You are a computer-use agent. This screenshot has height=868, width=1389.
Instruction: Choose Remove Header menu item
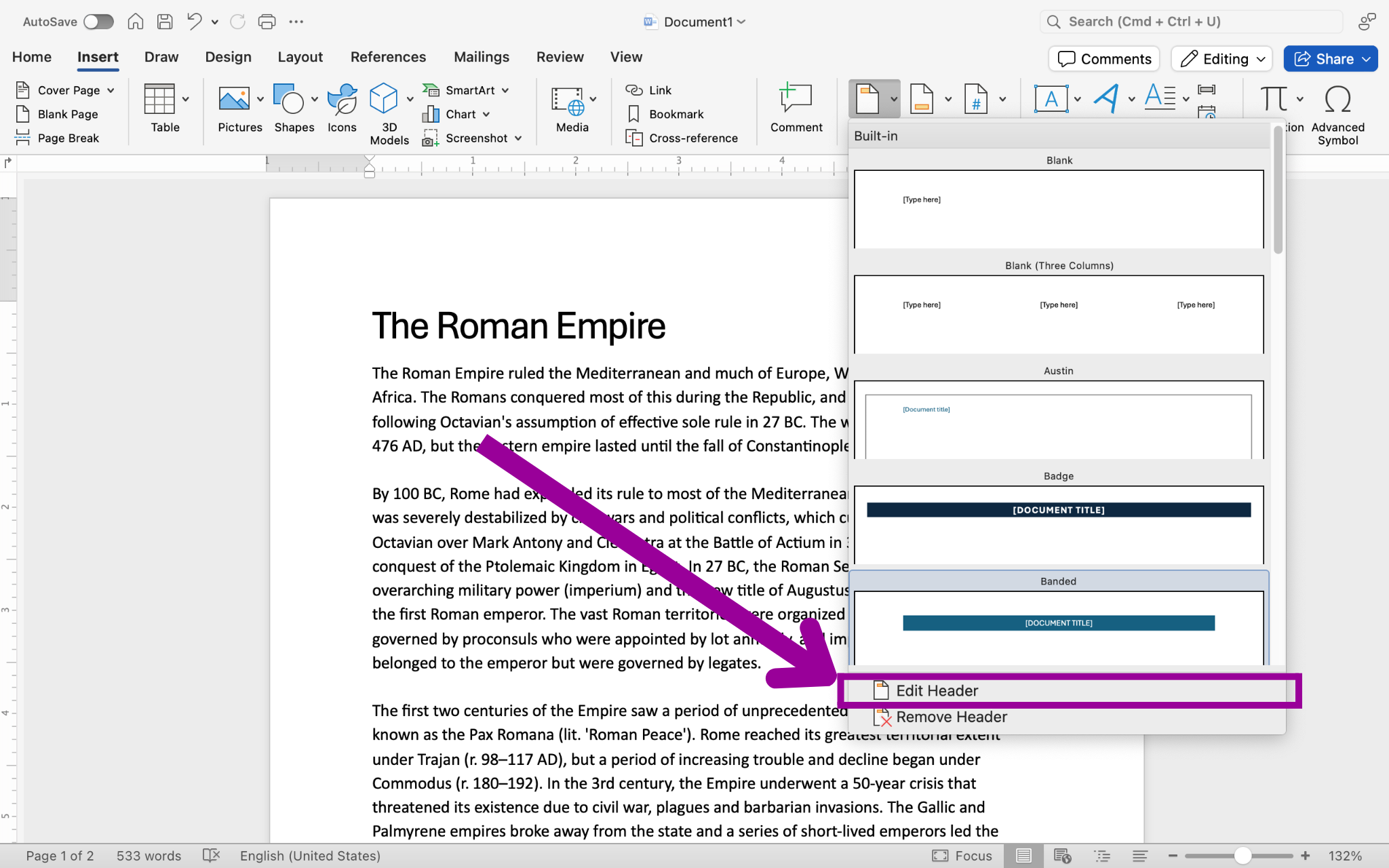[1068, 717]
